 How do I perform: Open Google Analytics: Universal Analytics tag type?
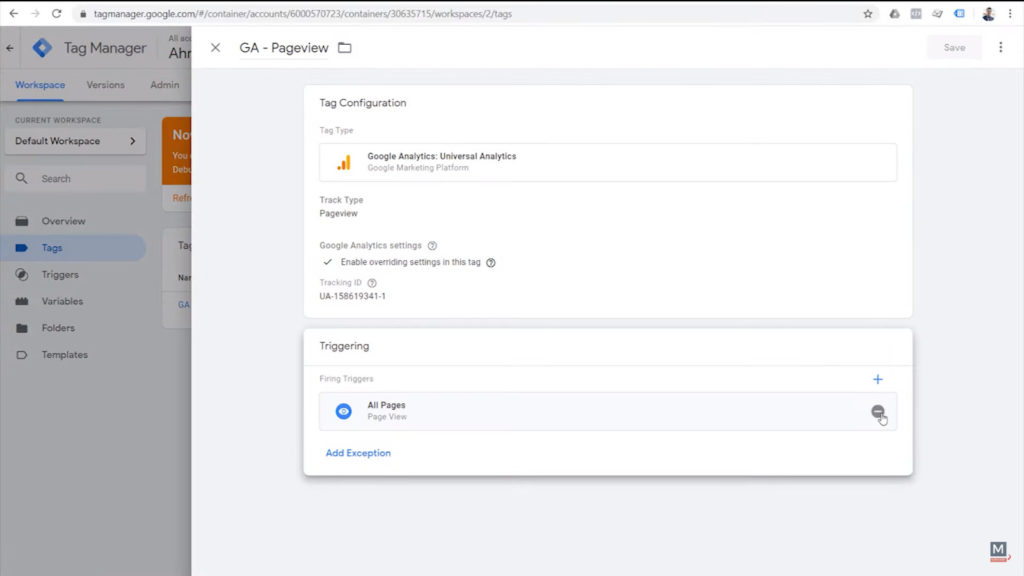[x=607, y=162]
